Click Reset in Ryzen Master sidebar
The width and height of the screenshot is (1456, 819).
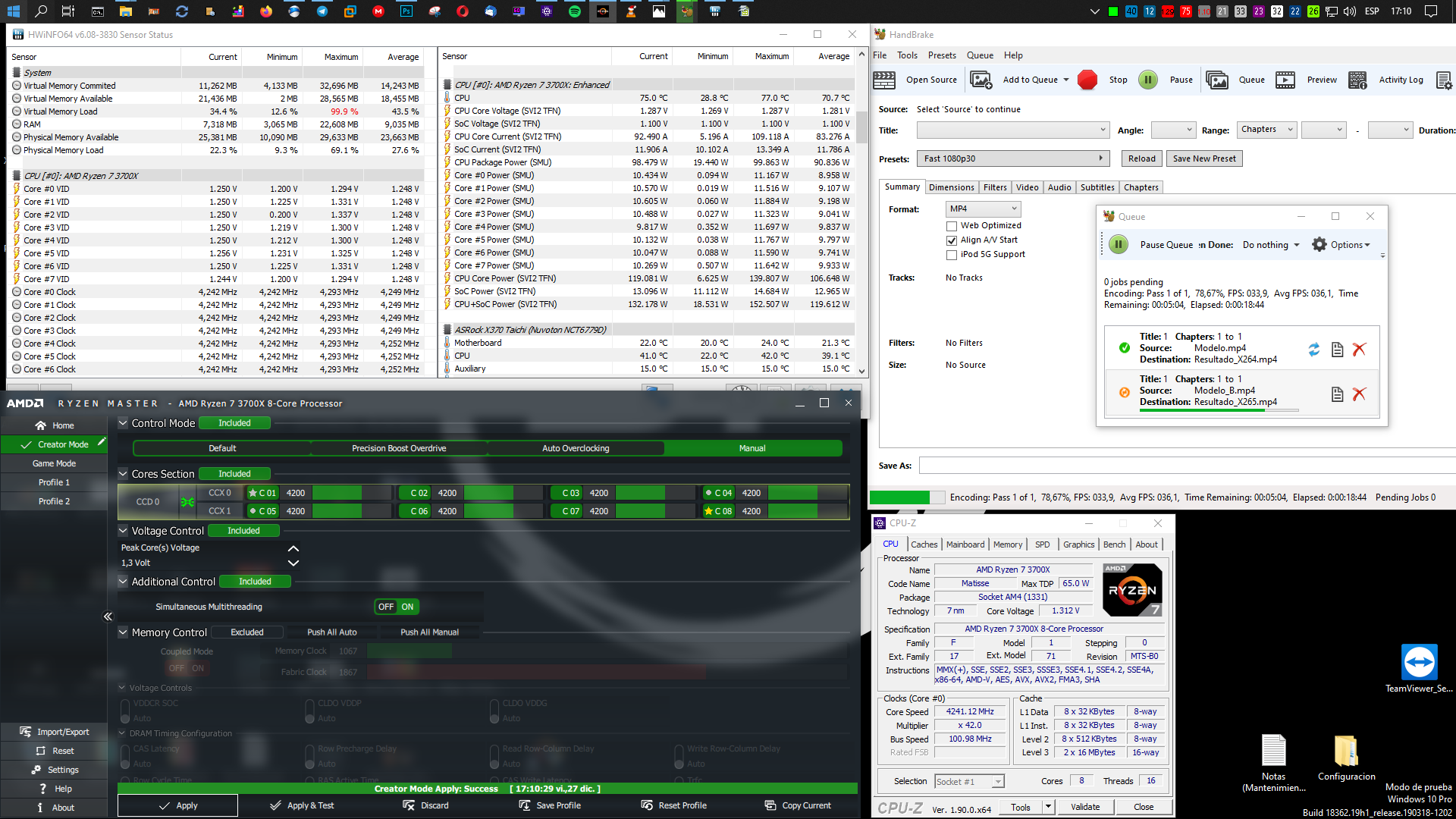(55, 751)
